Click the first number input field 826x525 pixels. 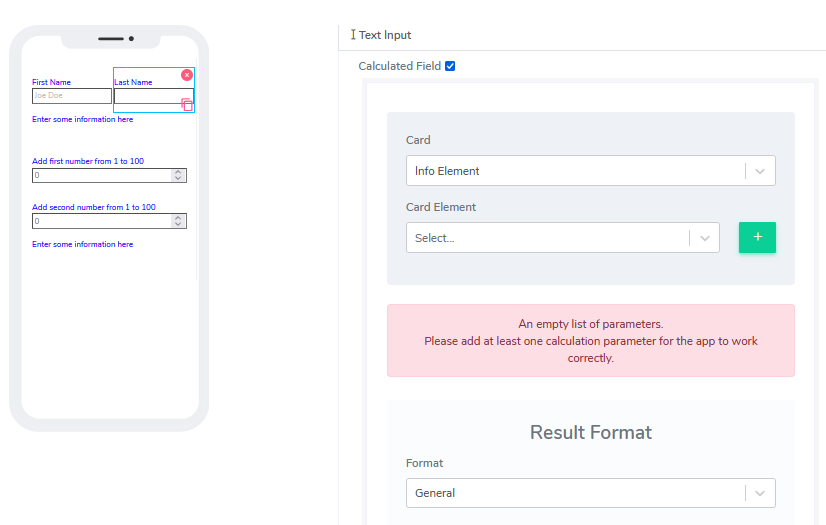click(x=100, y=175)
